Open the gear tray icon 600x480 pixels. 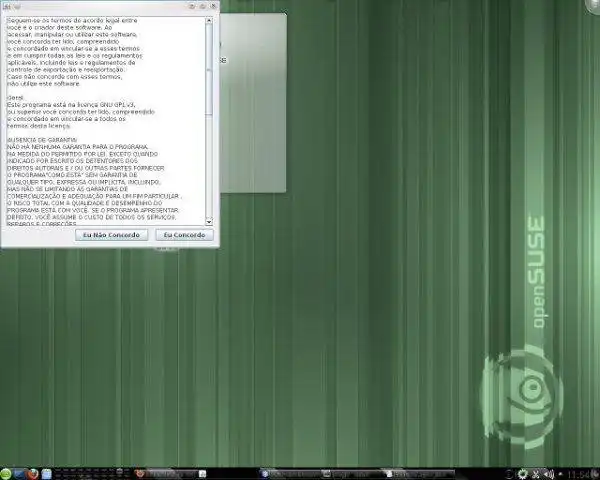click(522, 474)
